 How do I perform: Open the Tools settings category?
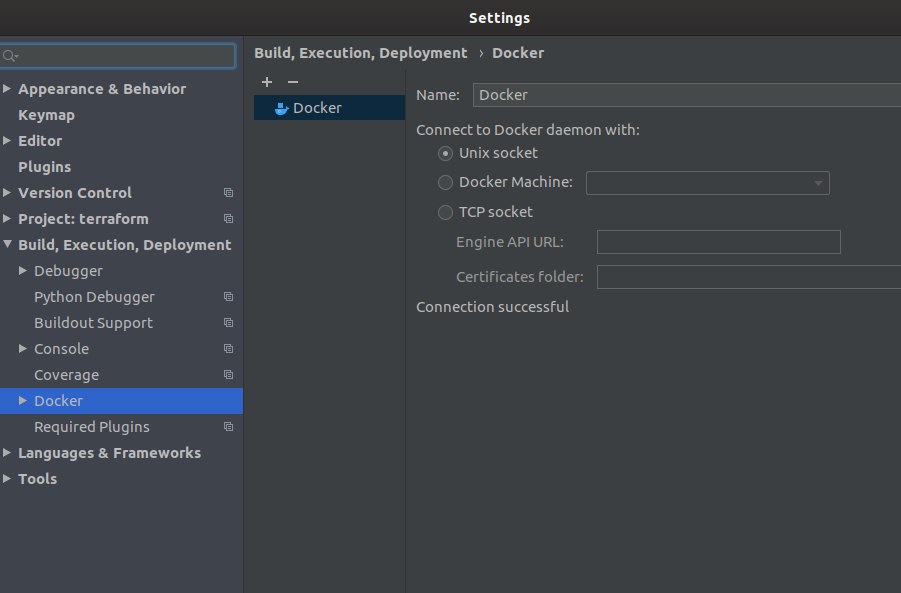[x=37, y=479]
